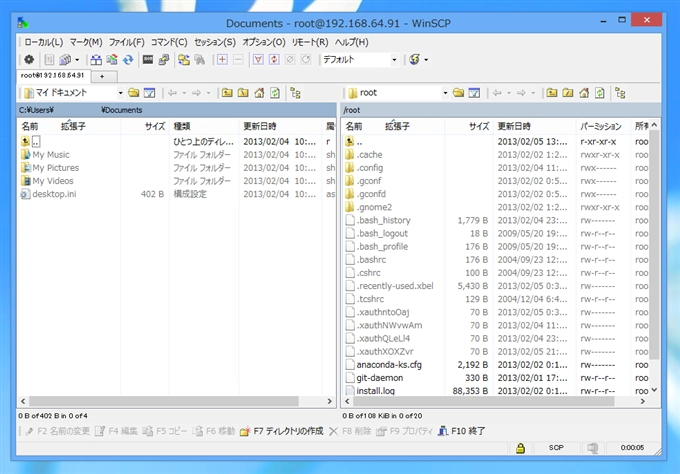Sort remote files by パーミッション column

603,126
